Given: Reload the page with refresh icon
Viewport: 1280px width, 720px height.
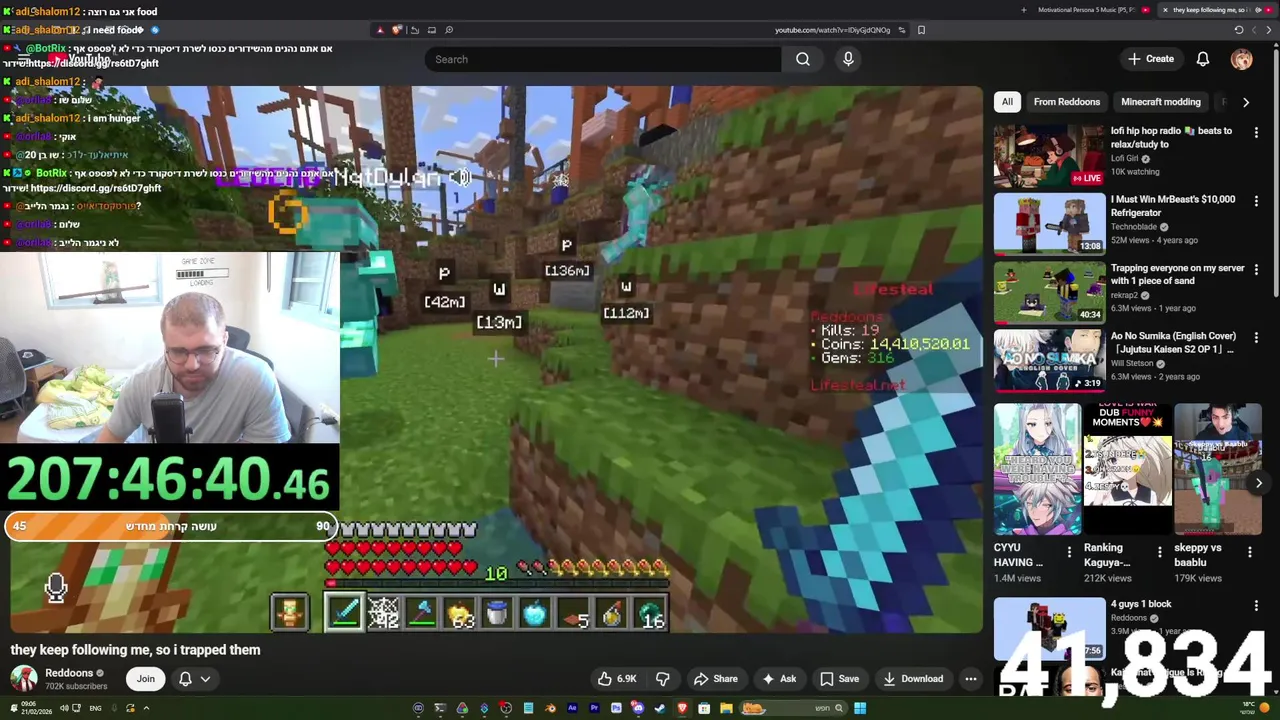Looking at the screenshot, I should [1238, 30].
